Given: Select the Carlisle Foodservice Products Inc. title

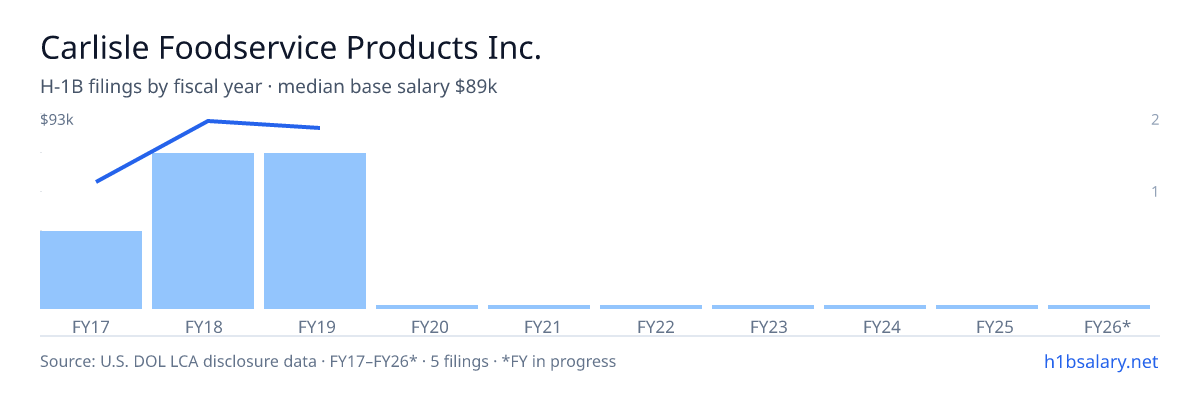Looking at the screenshot, I should coord(291,48).
